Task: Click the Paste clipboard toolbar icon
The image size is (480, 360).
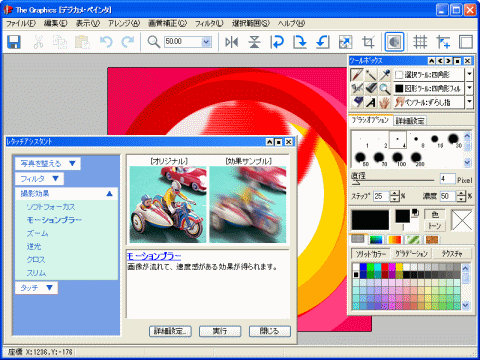Action: [x=82, y=42]
